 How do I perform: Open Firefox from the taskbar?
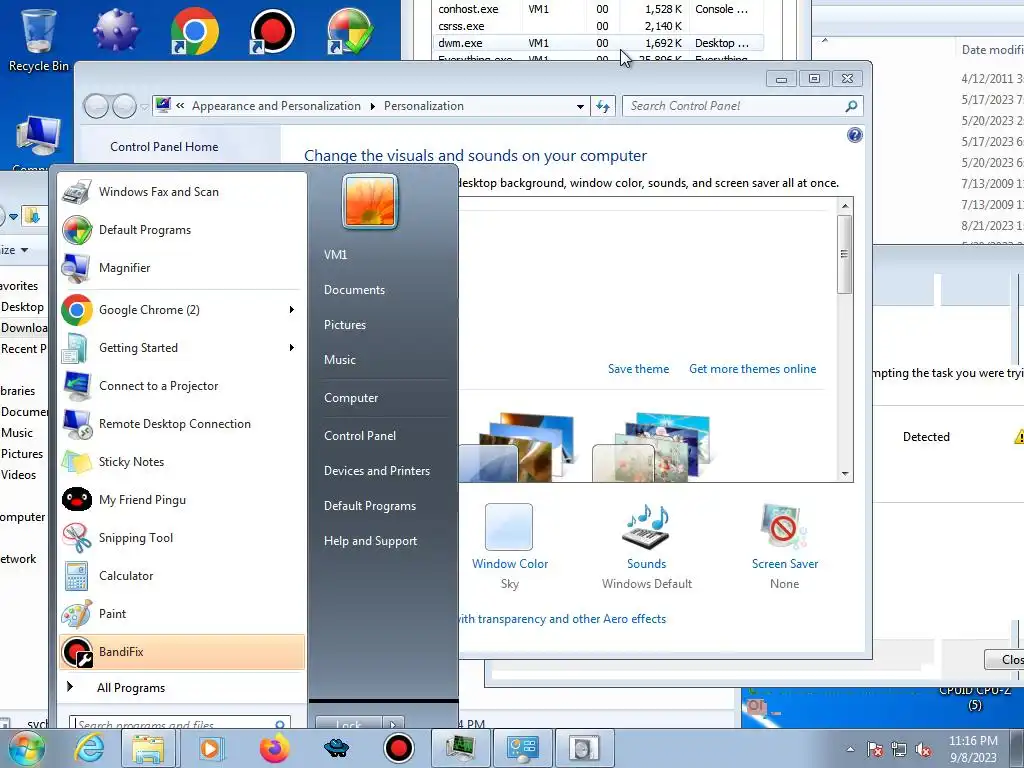point(274,748)
